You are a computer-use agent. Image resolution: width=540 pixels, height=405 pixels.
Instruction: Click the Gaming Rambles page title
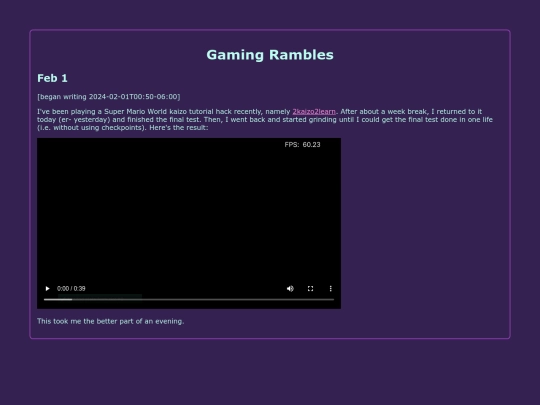(x=270, y=55)
